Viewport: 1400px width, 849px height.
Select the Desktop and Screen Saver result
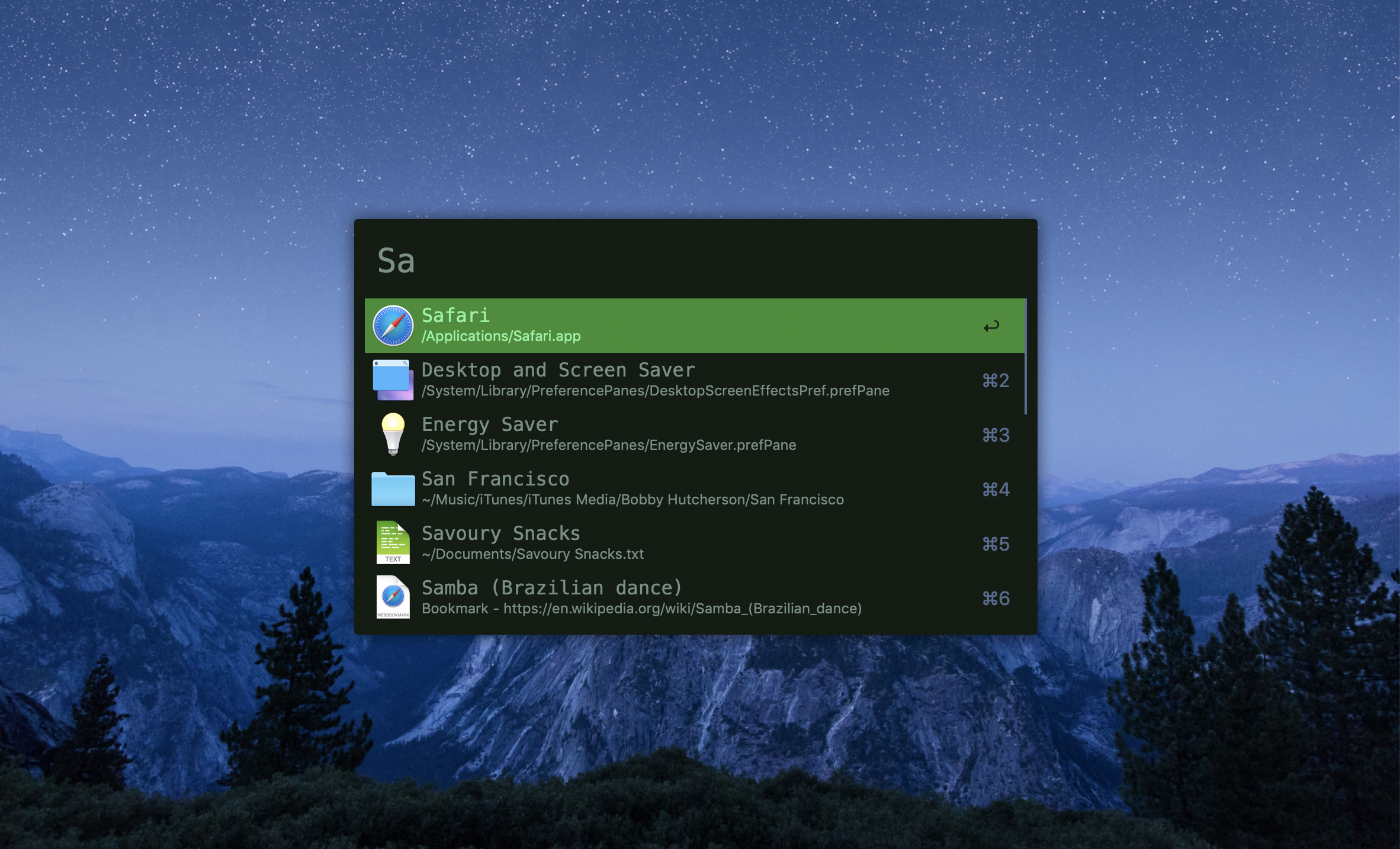(558, 370)
